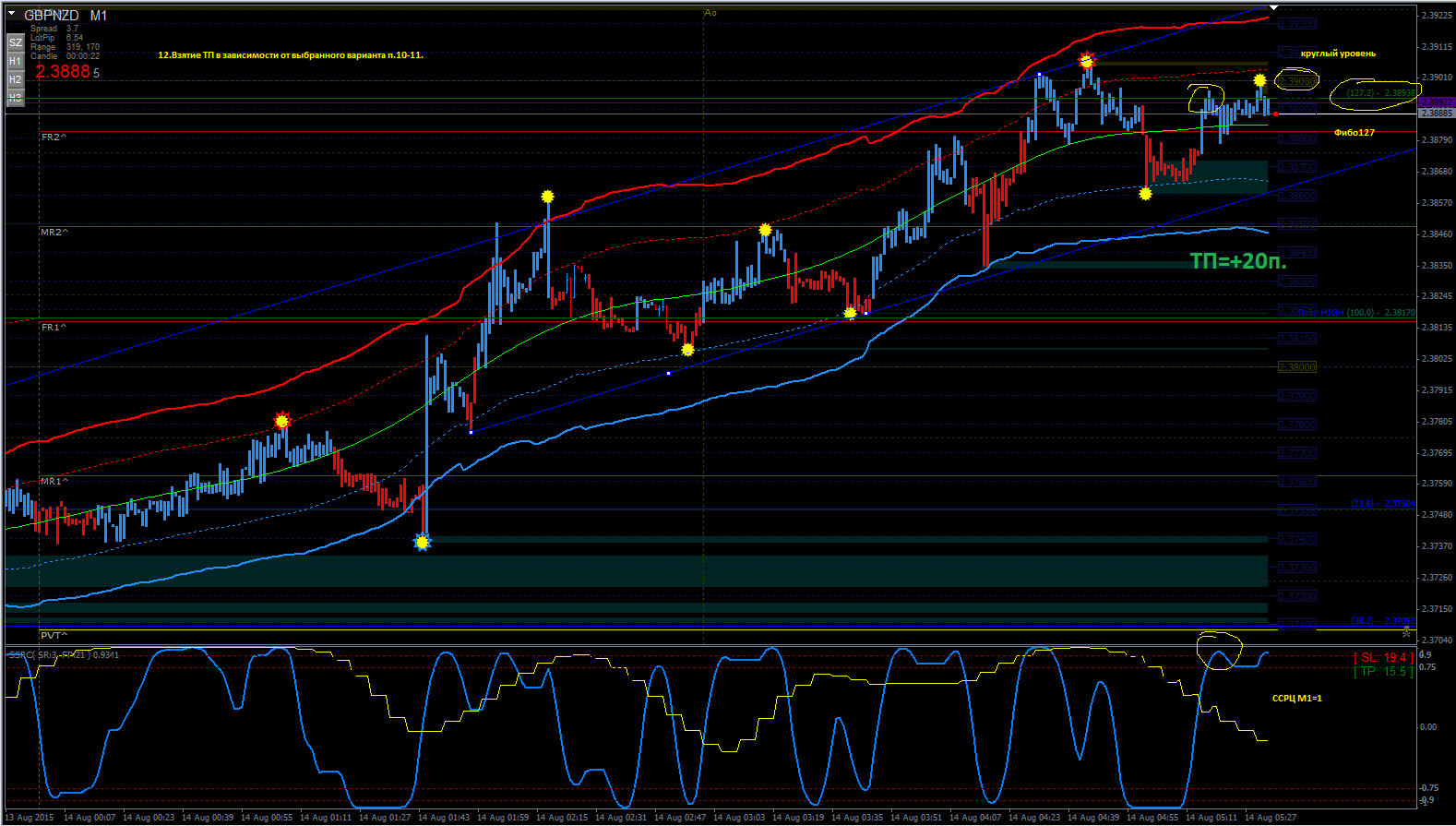Click the 2.39225 price axis value
1456x826 pixels.
(x=1437, y=16)
